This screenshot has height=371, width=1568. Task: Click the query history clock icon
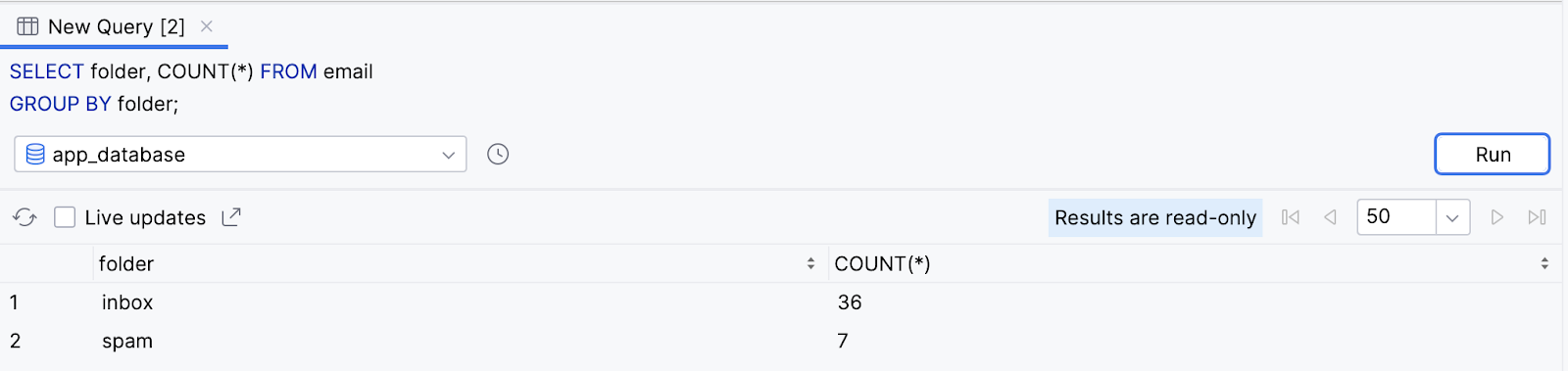[498, 155]
